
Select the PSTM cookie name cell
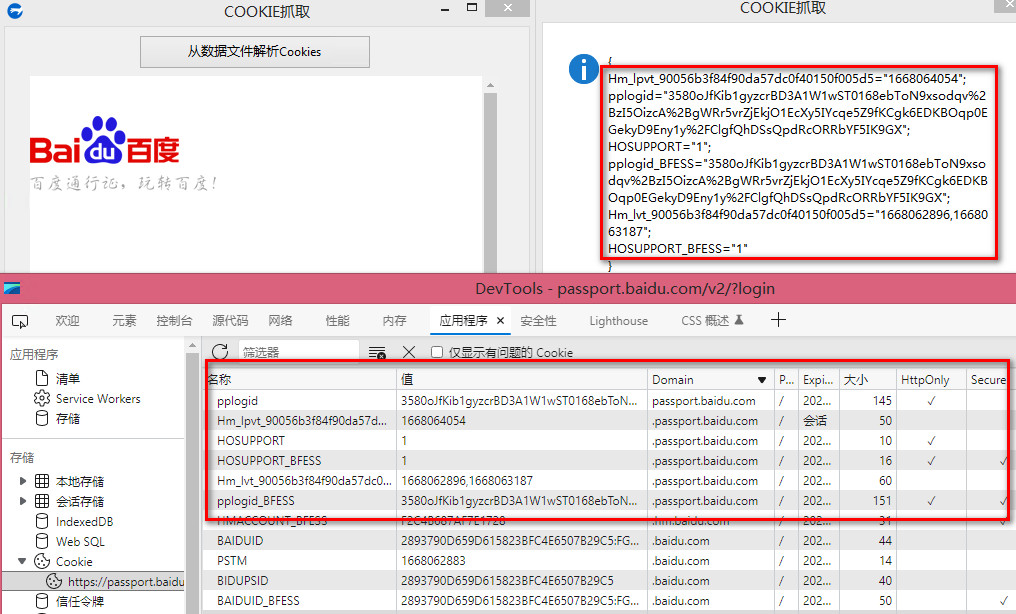[x=232, y=561]
